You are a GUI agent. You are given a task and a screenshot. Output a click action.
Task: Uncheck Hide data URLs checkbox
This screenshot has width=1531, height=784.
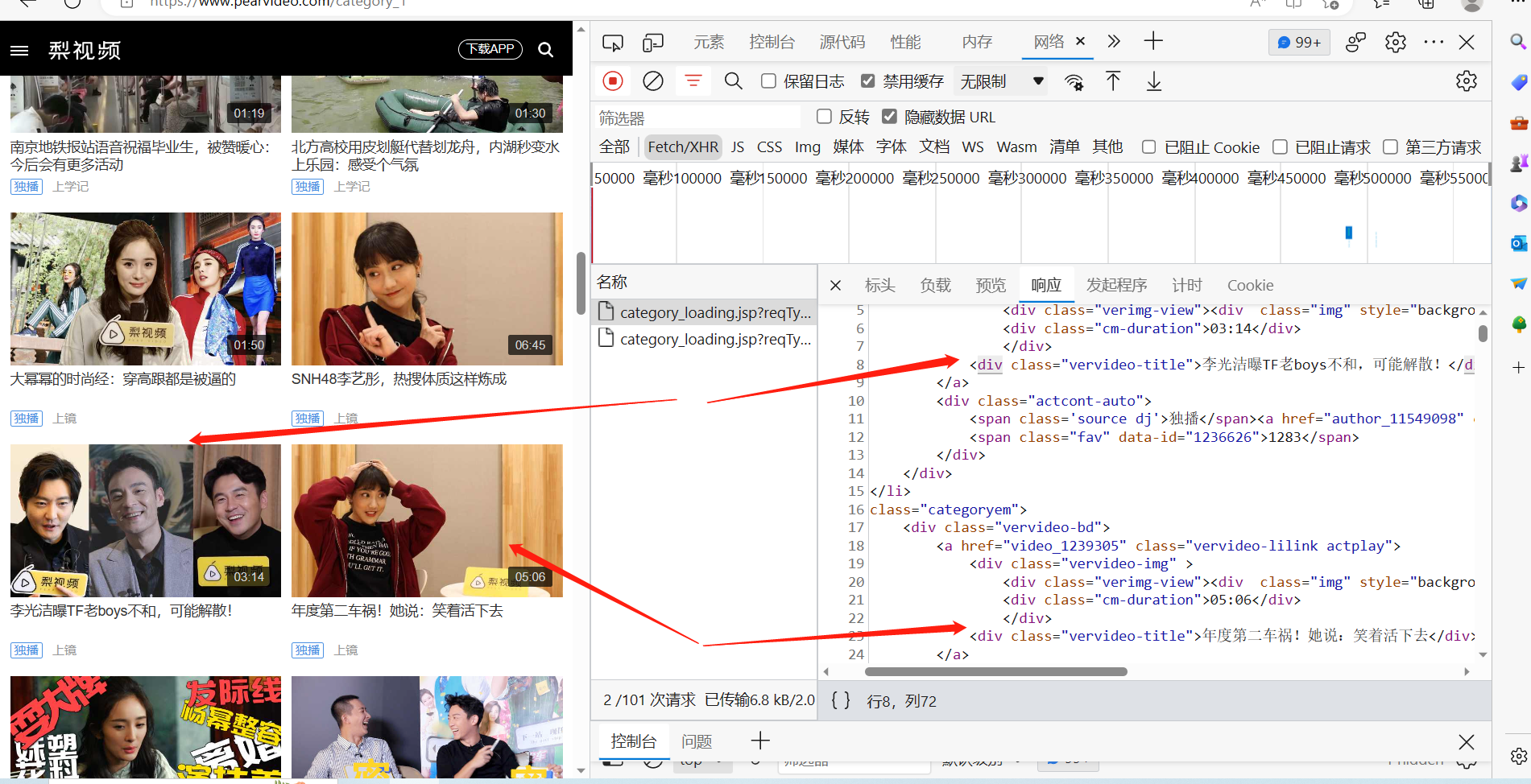pos(889,117)
